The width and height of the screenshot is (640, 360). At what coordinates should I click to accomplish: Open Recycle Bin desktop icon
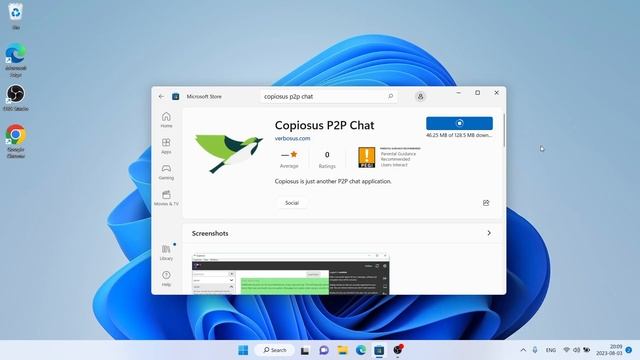pos(16,16)
